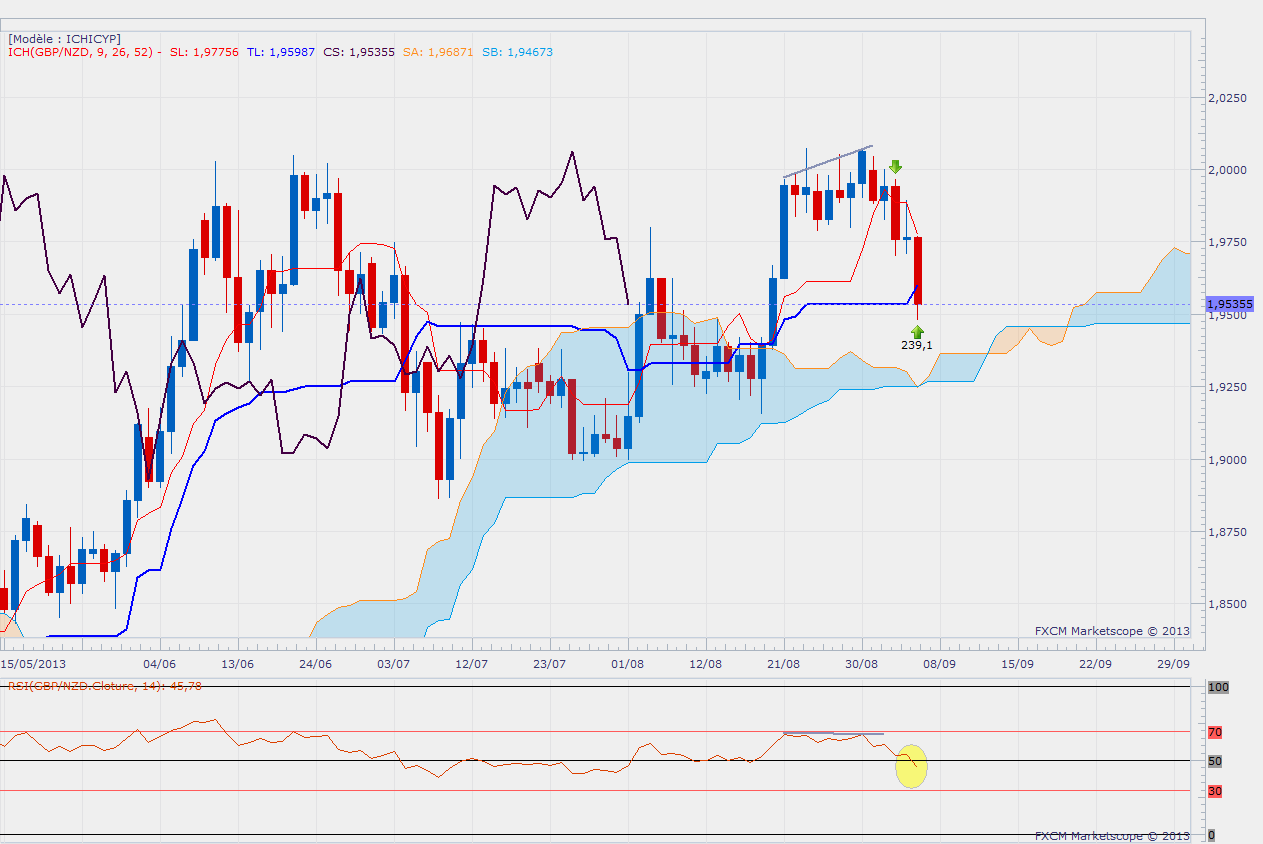Select the '[Modèle : ICHICYP]' template label
Image resolution: width=1263 pixels, height=844 pixels.
point(64,38)
